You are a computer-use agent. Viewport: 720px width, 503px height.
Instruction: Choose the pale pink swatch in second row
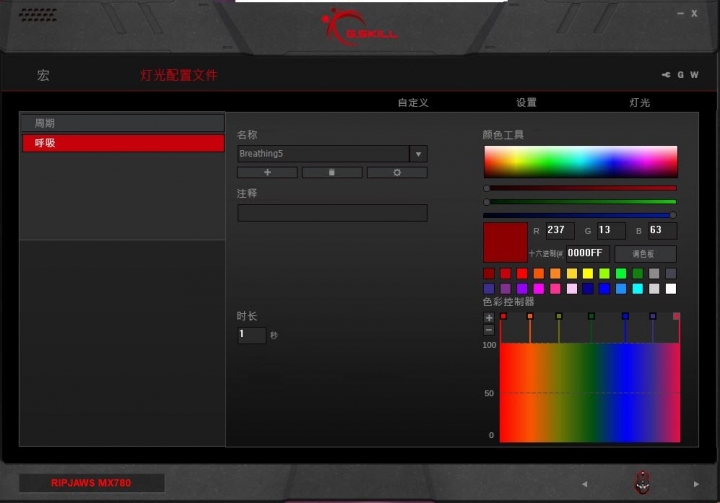pos(572,288)
